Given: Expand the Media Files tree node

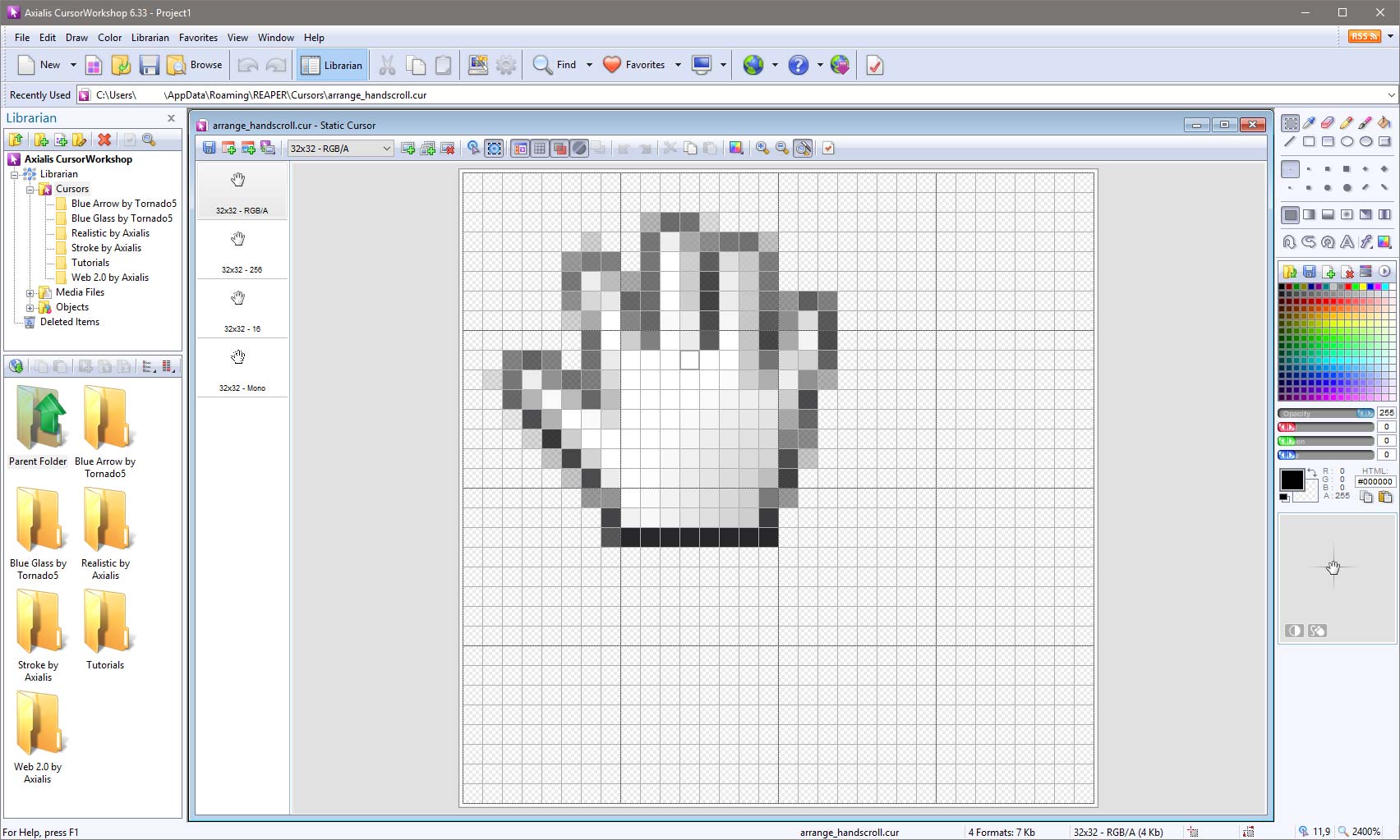Looking at the screenshot, I should 30,292.
